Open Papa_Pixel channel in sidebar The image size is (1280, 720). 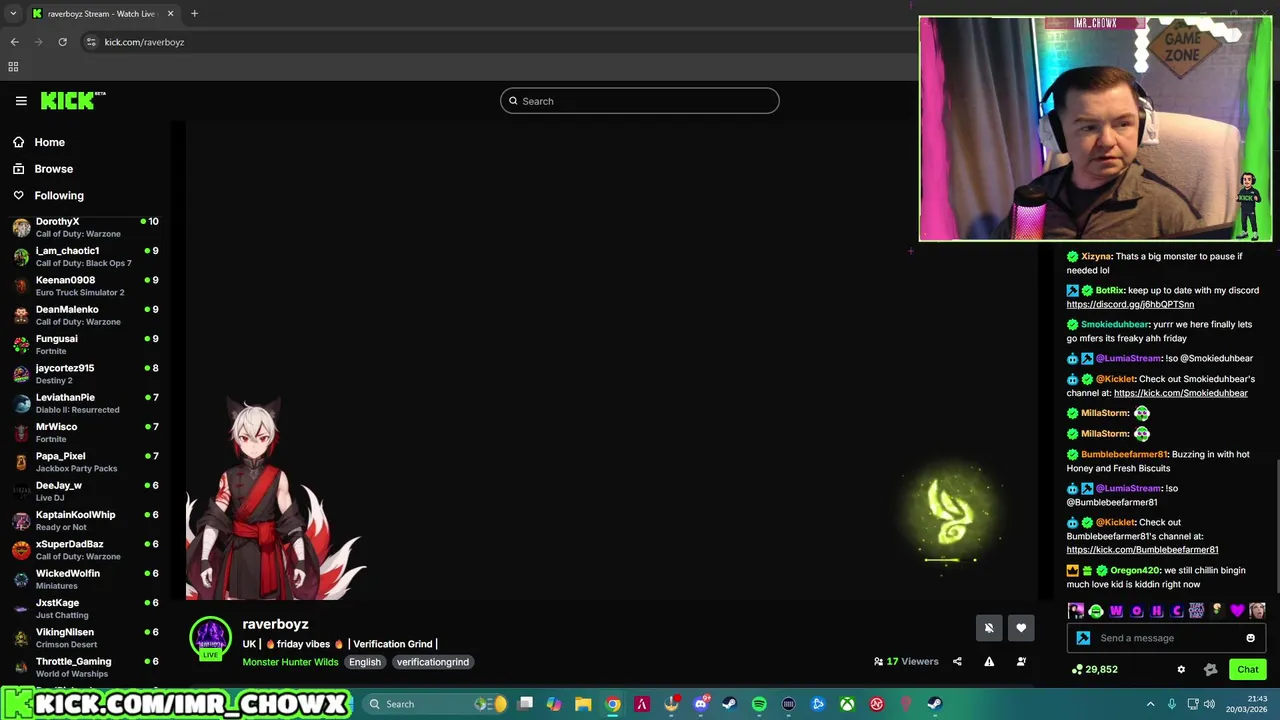[x=85, y=462]
